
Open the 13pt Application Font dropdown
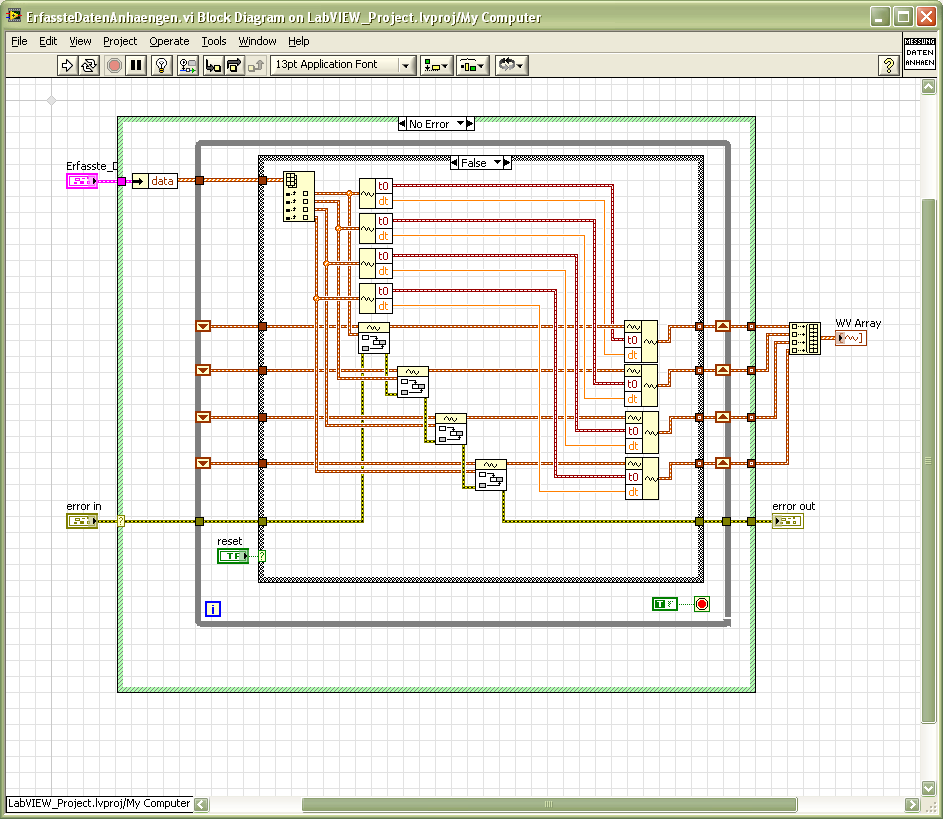[x=343, y=65]
